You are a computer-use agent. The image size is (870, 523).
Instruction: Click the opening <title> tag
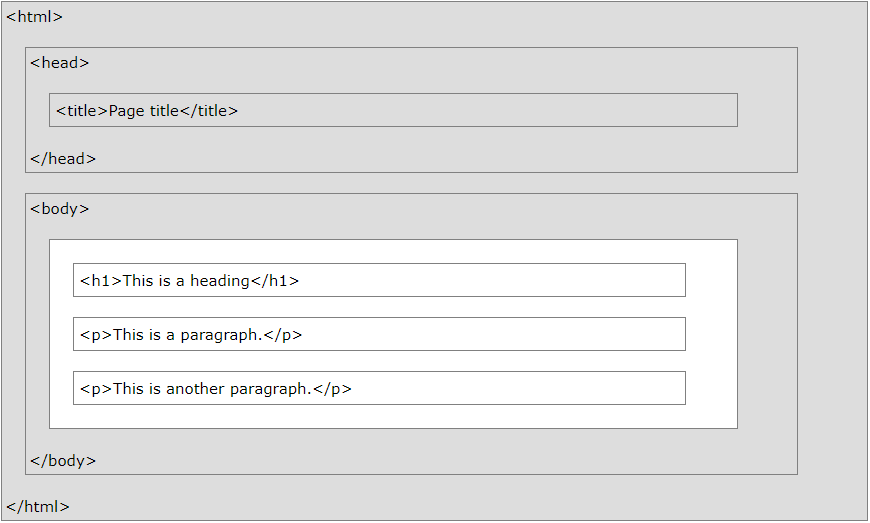point(81,111)
